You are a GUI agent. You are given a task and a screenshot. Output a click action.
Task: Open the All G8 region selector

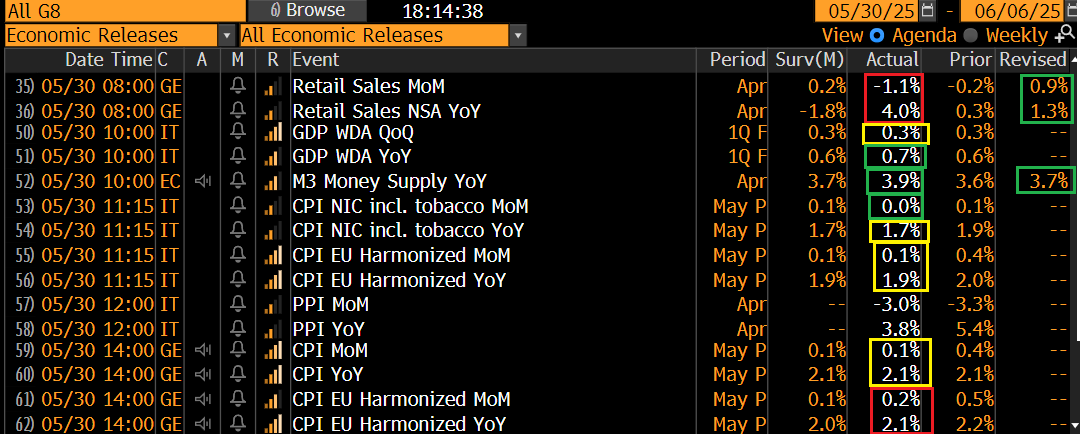coord(124,10)
